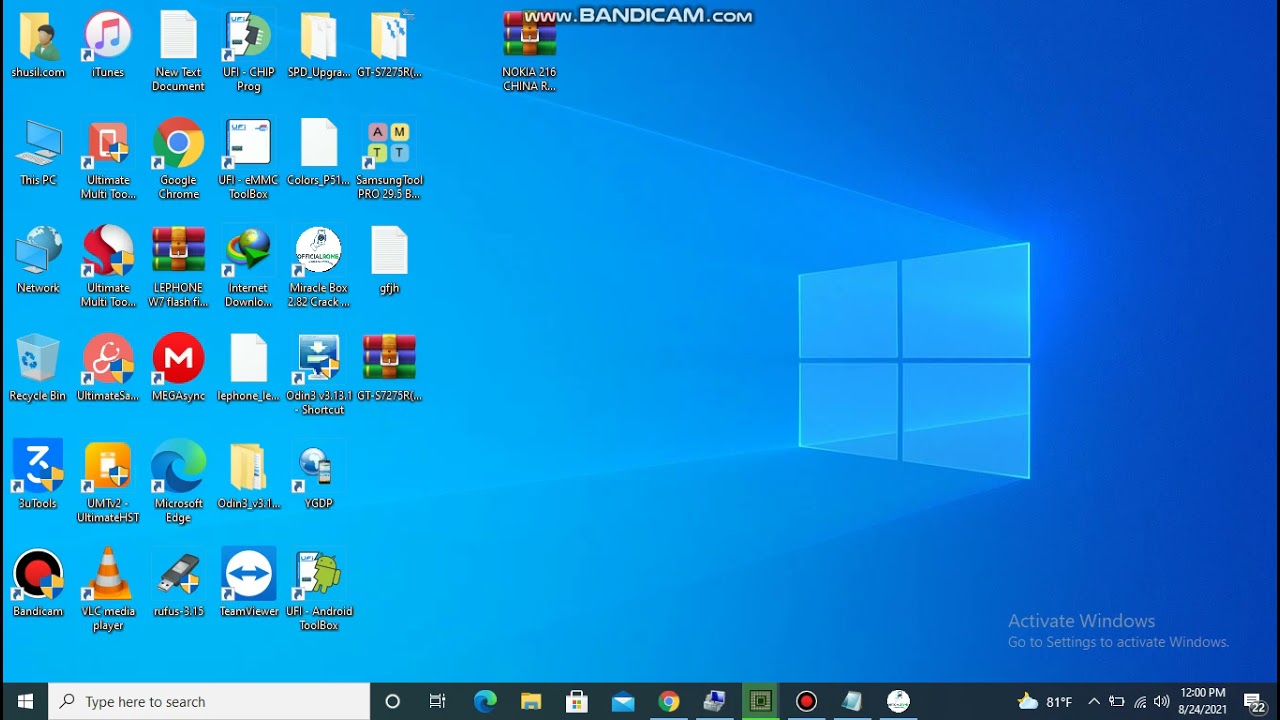Select the Network desktop icon

[38, 261]
